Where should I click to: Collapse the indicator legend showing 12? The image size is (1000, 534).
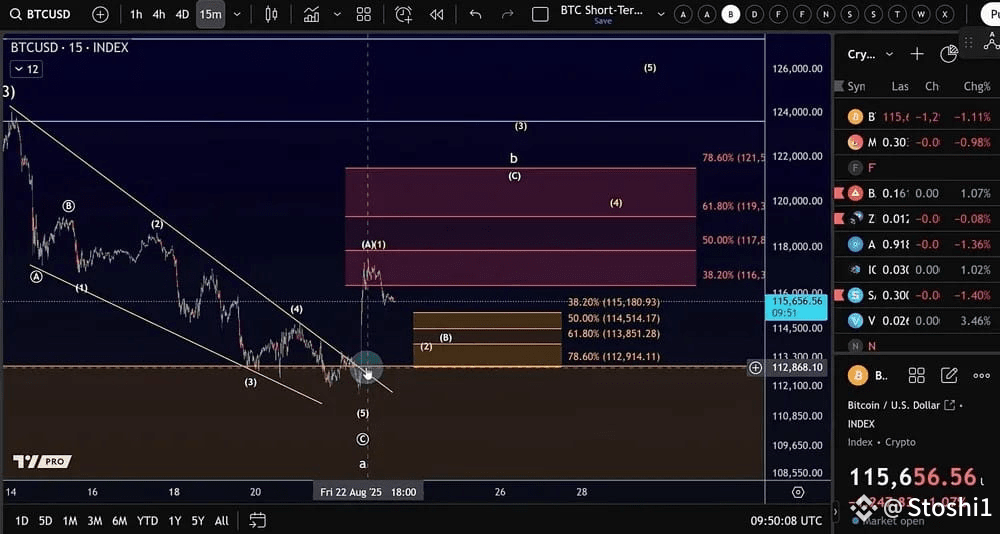tap(26, 69)
